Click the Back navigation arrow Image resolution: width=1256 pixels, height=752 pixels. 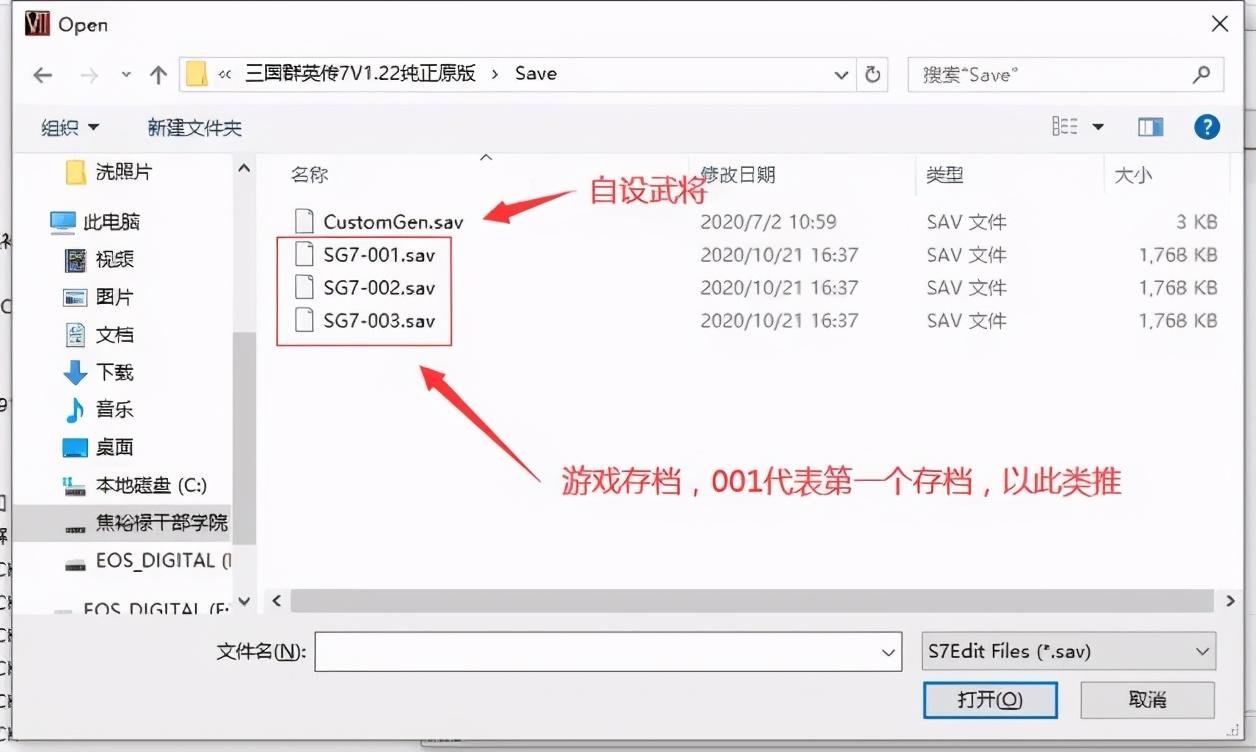[42, 74]
